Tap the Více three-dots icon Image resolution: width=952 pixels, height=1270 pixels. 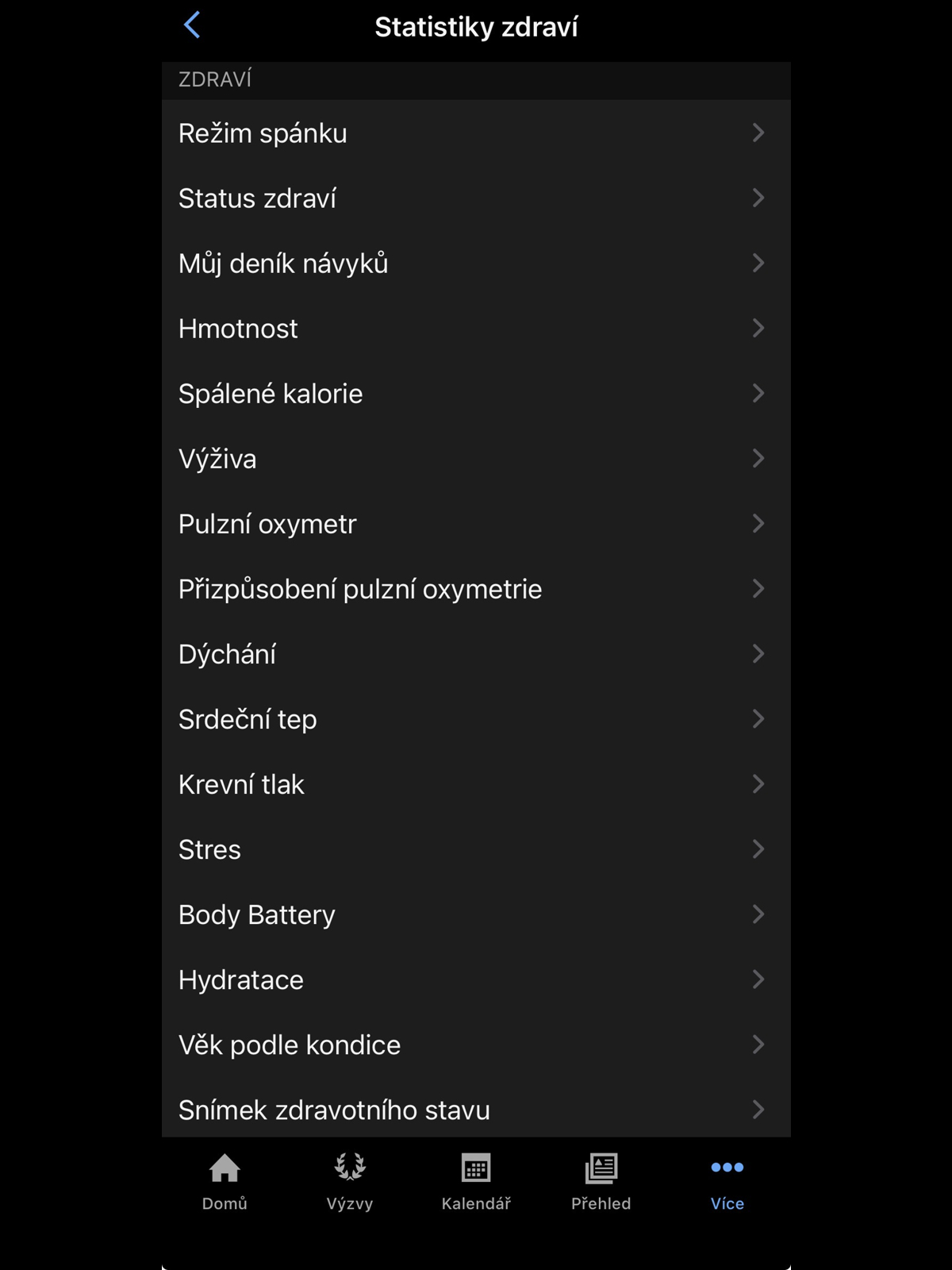(727, 1168)
